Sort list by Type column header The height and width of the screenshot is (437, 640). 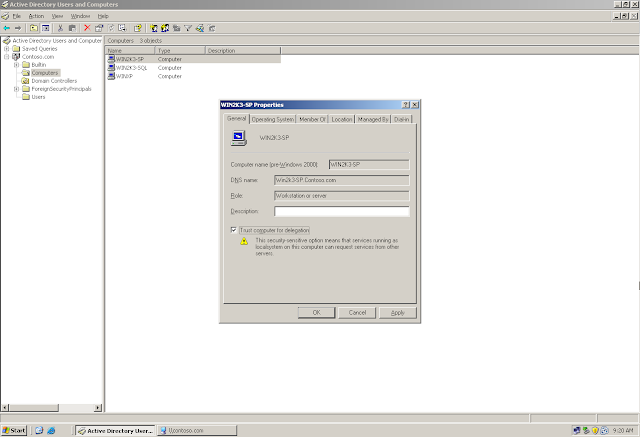(180, 51)
